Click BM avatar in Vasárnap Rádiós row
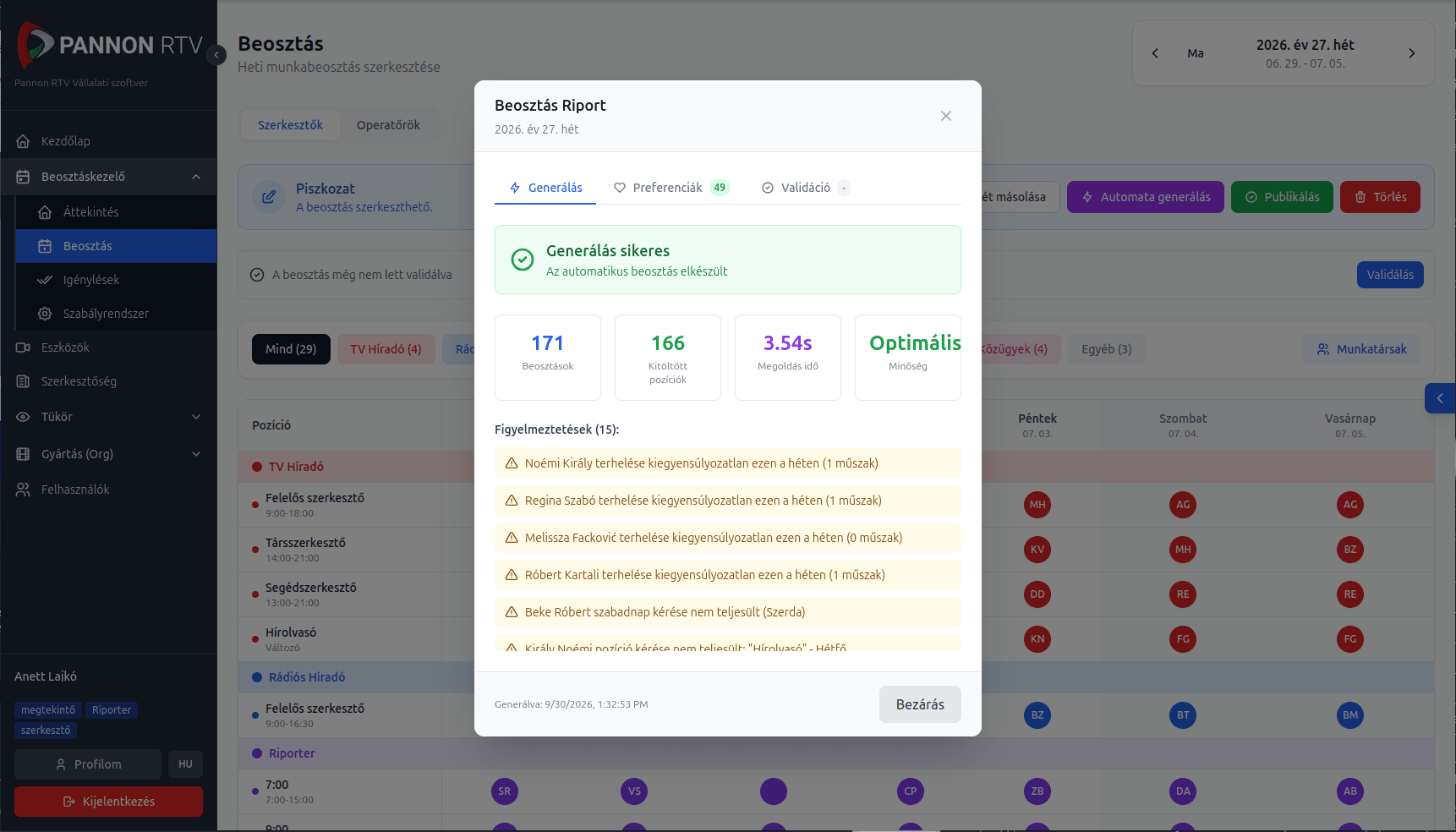 point(1350,715)
